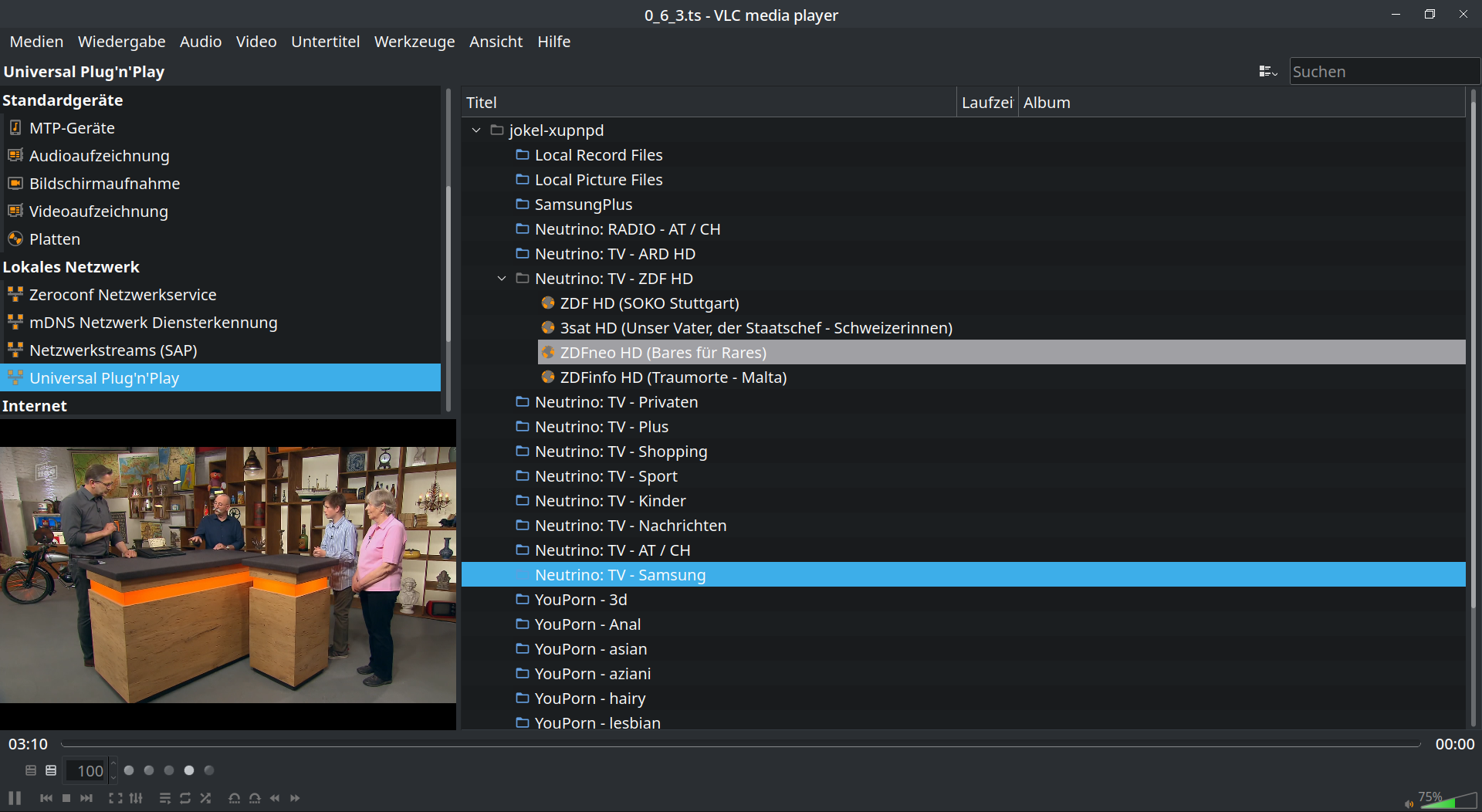
Task: Click the playlist view icon
Action: 164,798
